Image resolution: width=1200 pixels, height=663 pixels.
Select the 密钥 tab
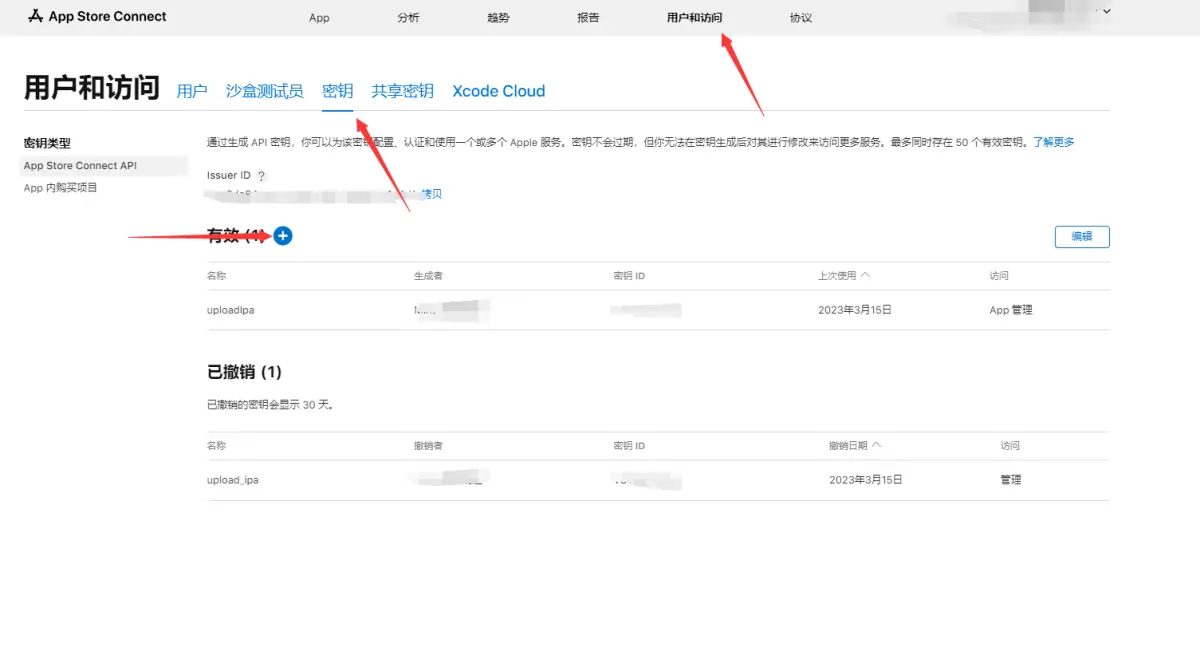point(337,91)
